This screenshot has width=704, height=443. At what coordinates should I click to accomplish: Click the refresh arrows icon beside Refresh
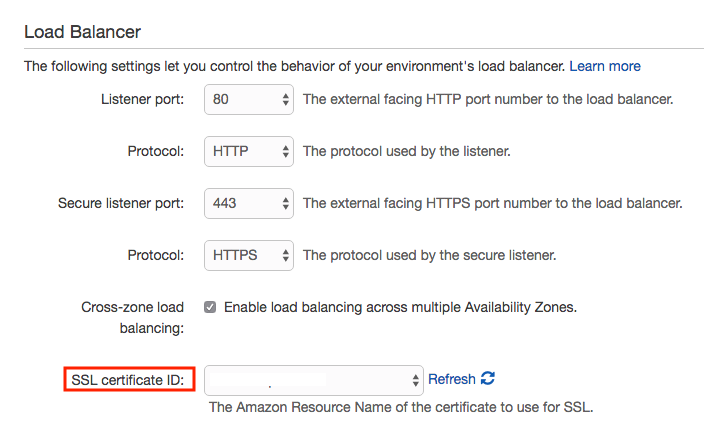pos(488,379)
